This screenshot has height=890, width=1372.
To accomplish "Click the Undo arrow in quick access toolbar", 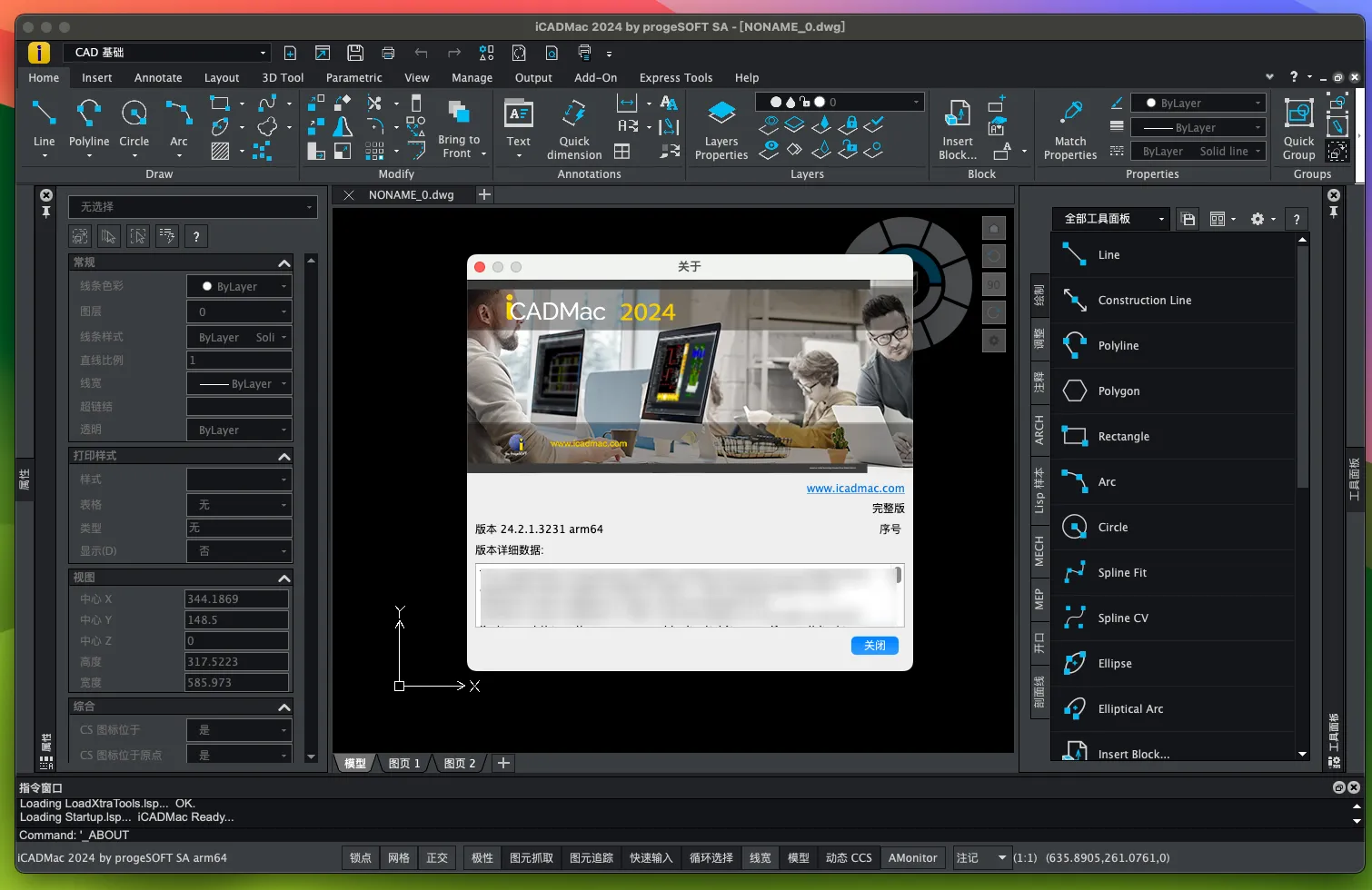I will (421, 53).
